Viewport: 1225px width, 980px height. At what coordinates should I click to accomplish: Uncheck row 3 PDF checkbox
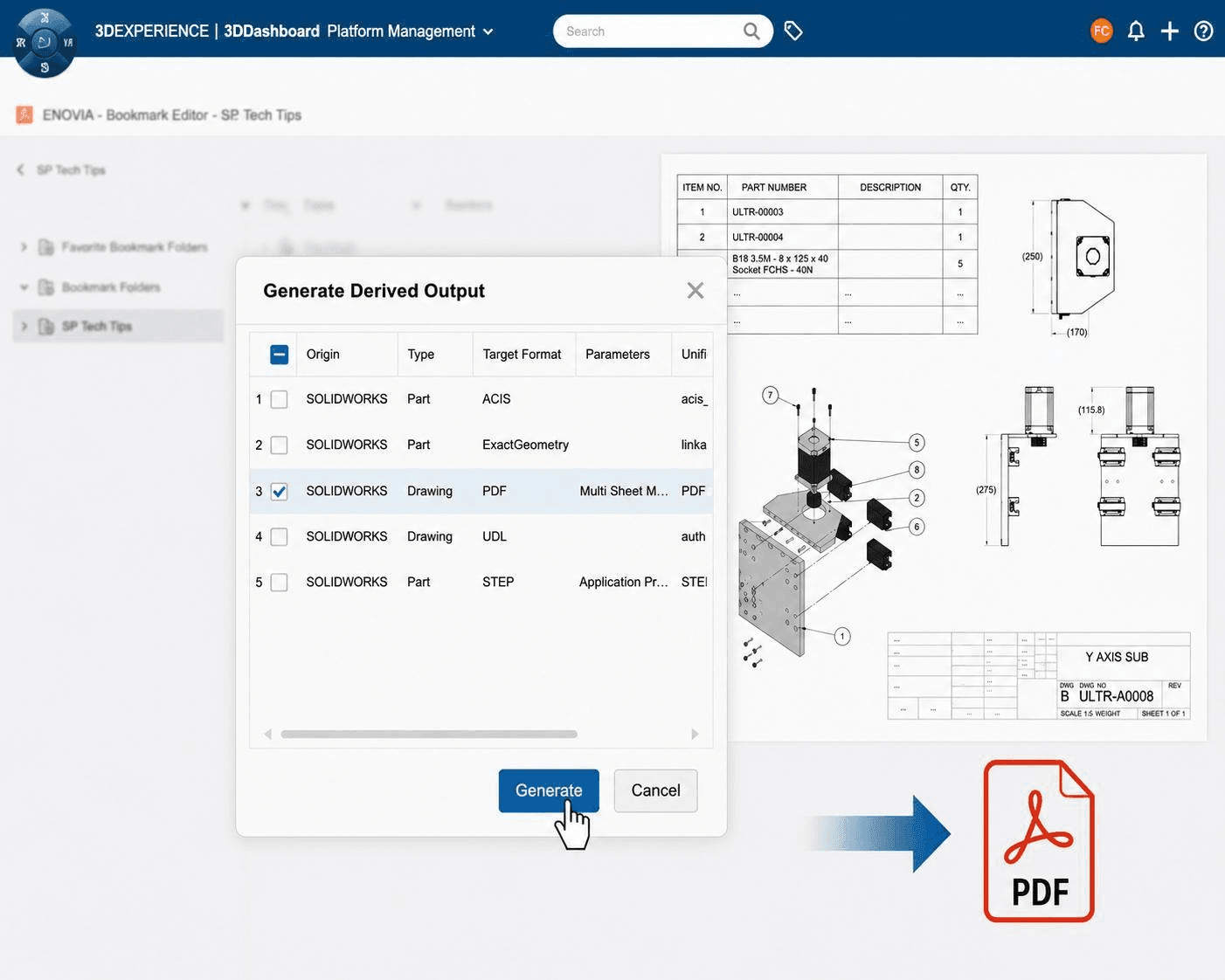click(x=280, y=491)
